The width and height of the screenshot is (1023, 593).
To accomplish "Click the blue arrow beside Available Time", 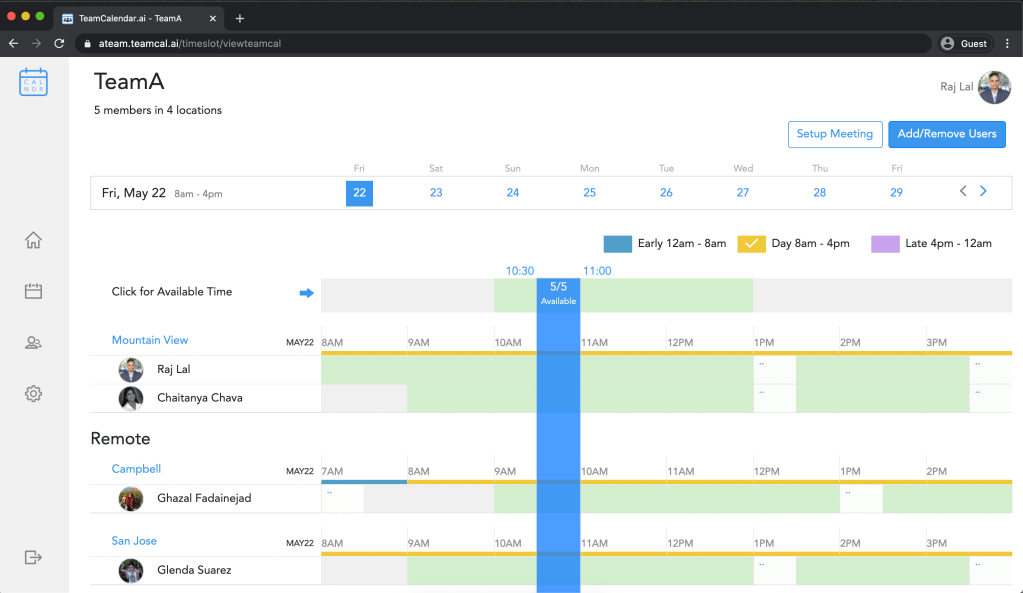I will coord(306,293).
